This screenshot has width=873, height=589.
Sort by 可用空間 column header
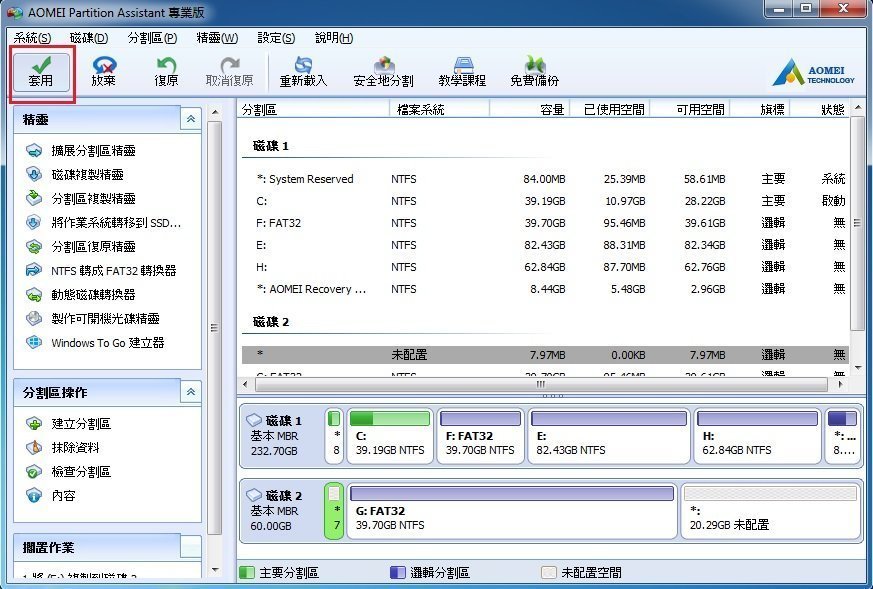point(690,110)
